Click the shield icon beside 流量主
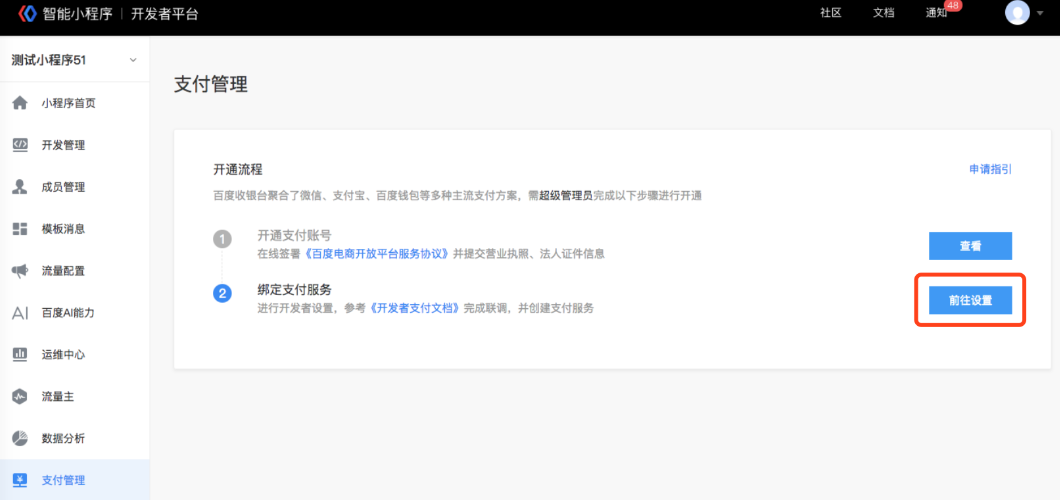 point(20,397)
